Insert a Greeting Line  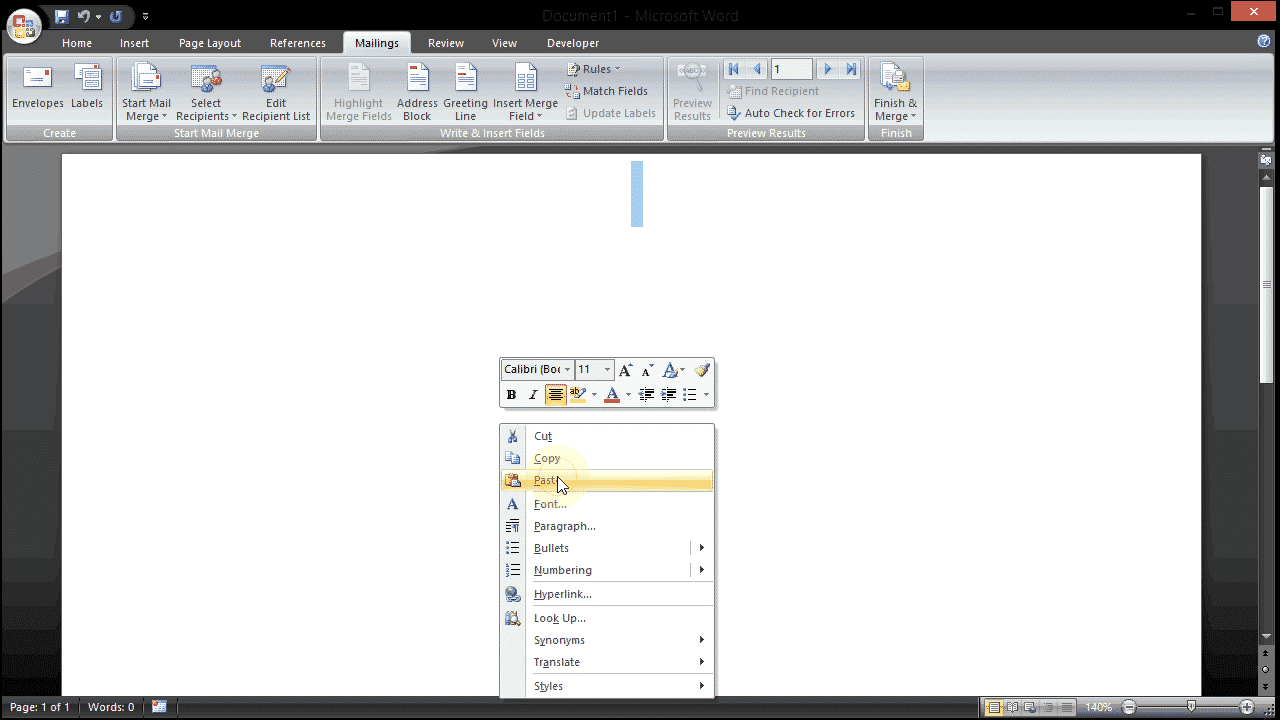tap(465, 92)
